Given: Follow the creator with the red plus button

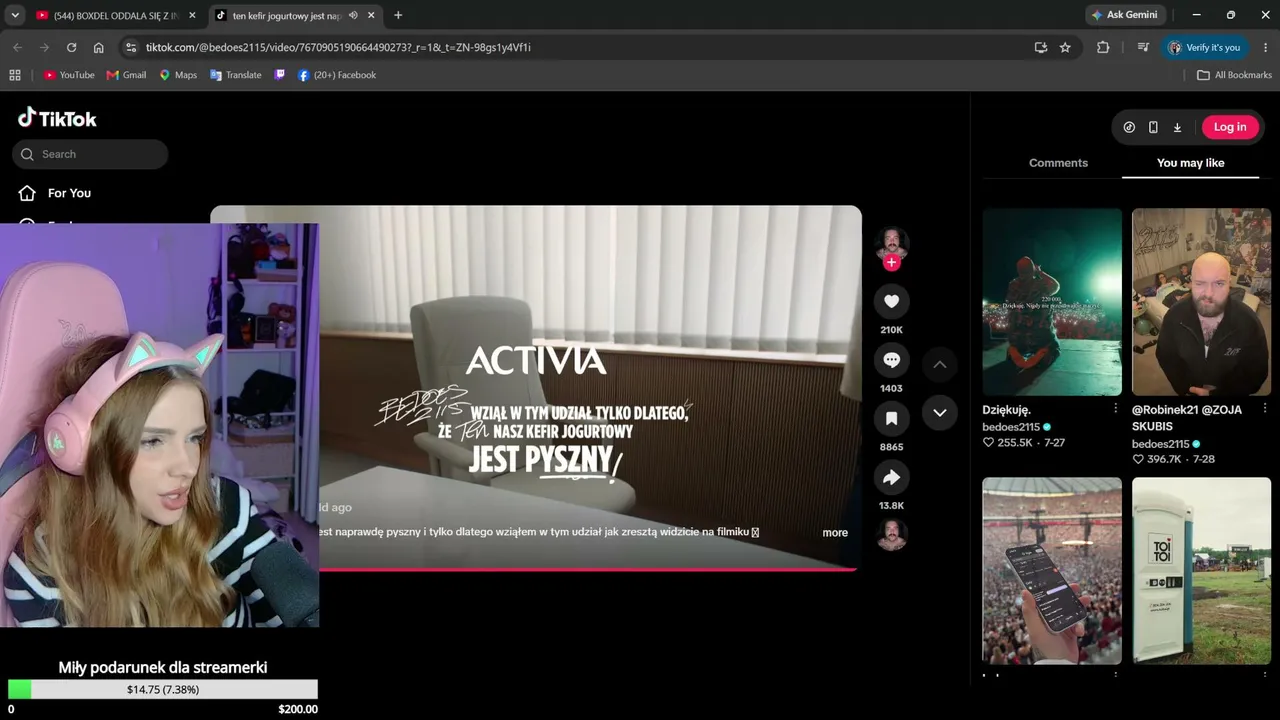Looking at the screenshot, I should pyautogui.click(x=891, y=263).
